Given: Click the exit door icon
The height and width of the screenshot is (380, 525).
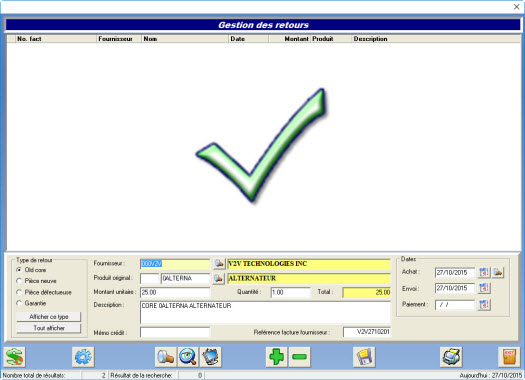Looking at the screenshot, I should pyautogui.click(x=509, y=357).
